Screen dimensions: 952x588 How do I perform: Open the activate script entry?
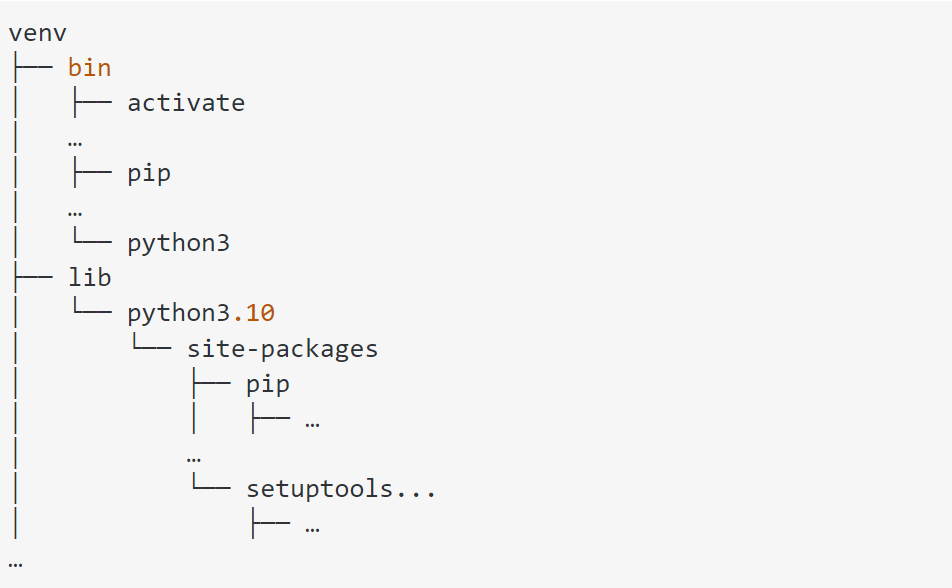185,103
